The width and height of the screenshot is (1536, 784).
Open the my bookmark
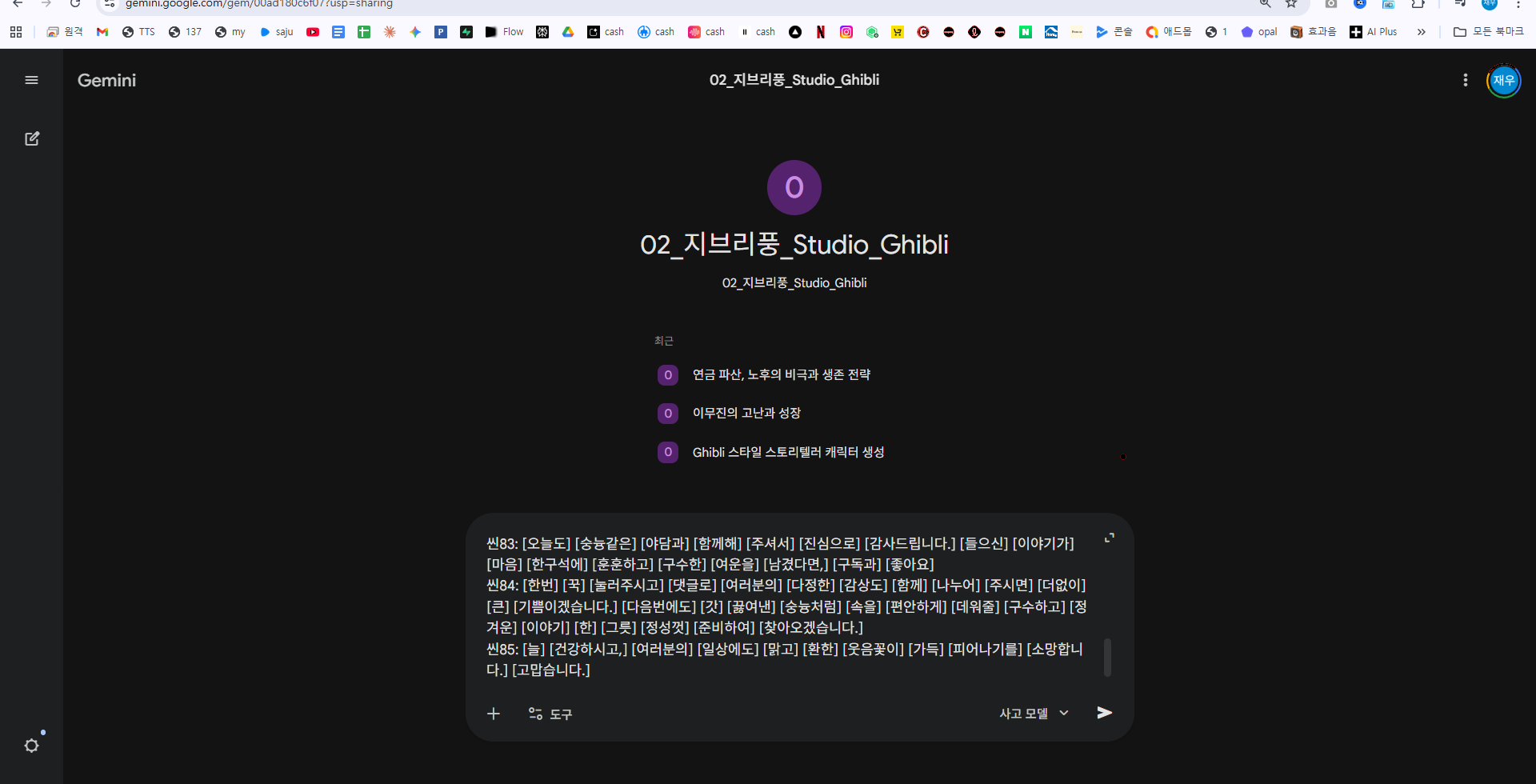(230, 32)
